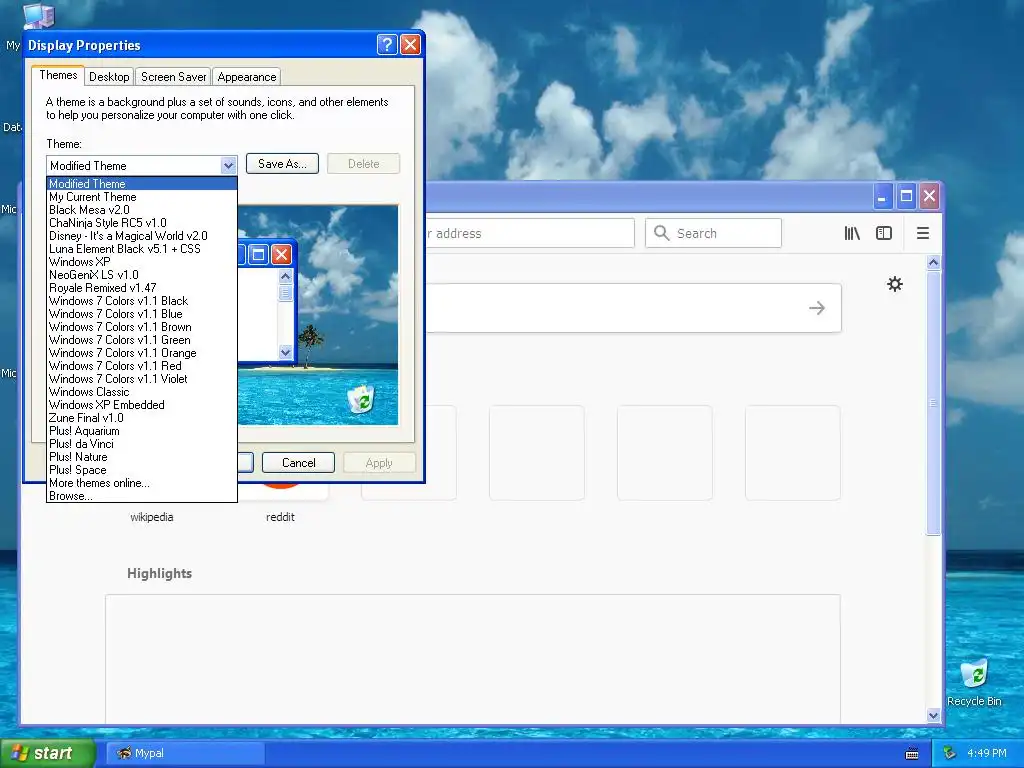Viewport: 1024px width, 768px height.
Task: Pick the Black Mesa v2.0 theme
Action: pos(142,210)
